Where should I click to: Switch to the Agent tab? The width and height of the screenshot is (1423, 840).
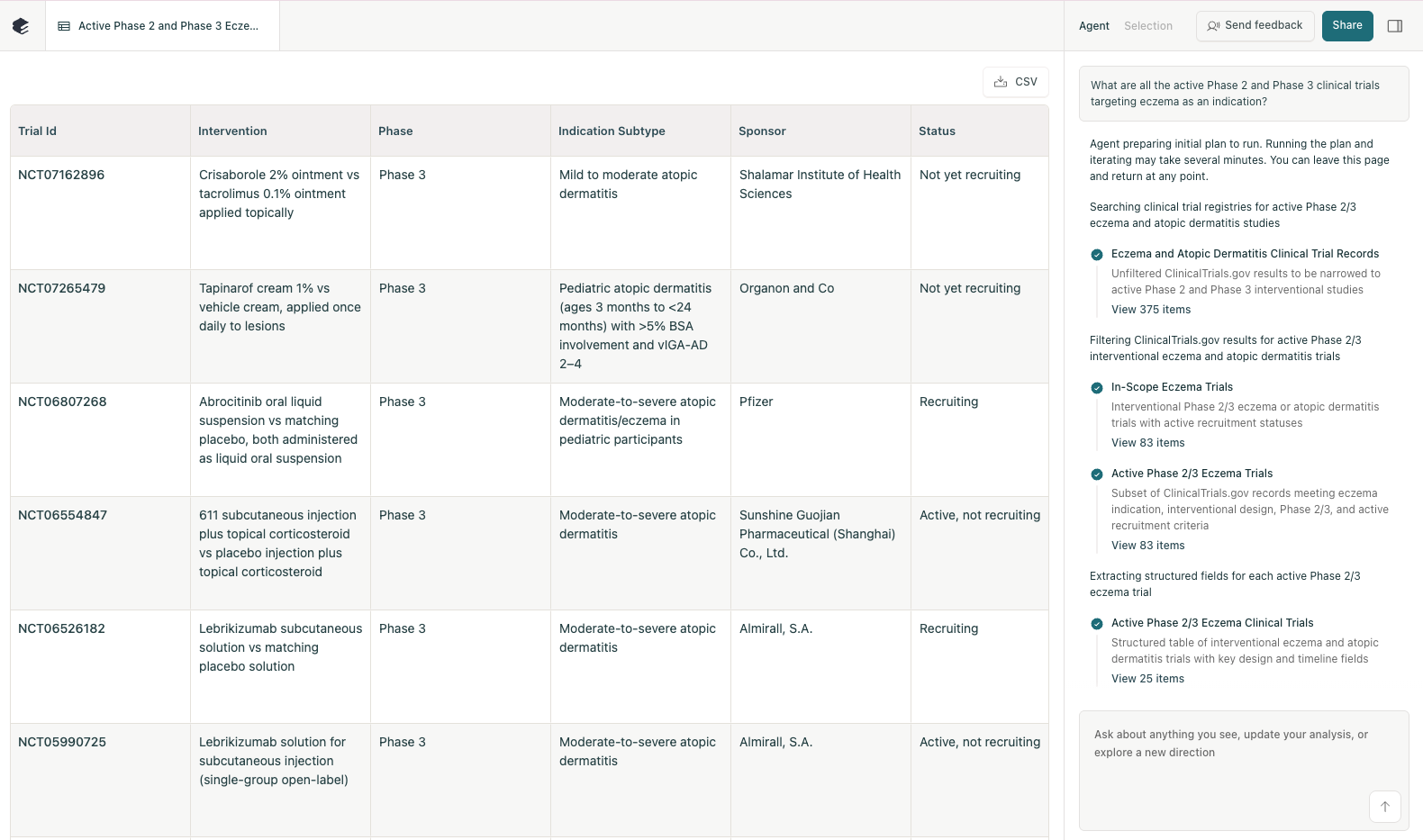coord(1093,26)
